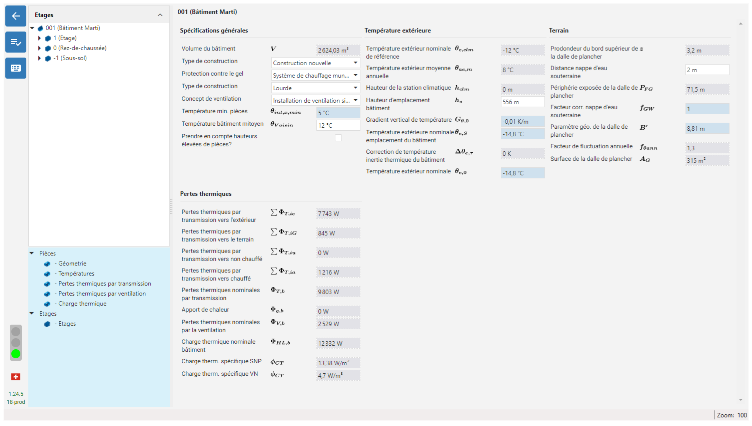
Task: Open the Charge thermique view
Action: click(81, 304)
